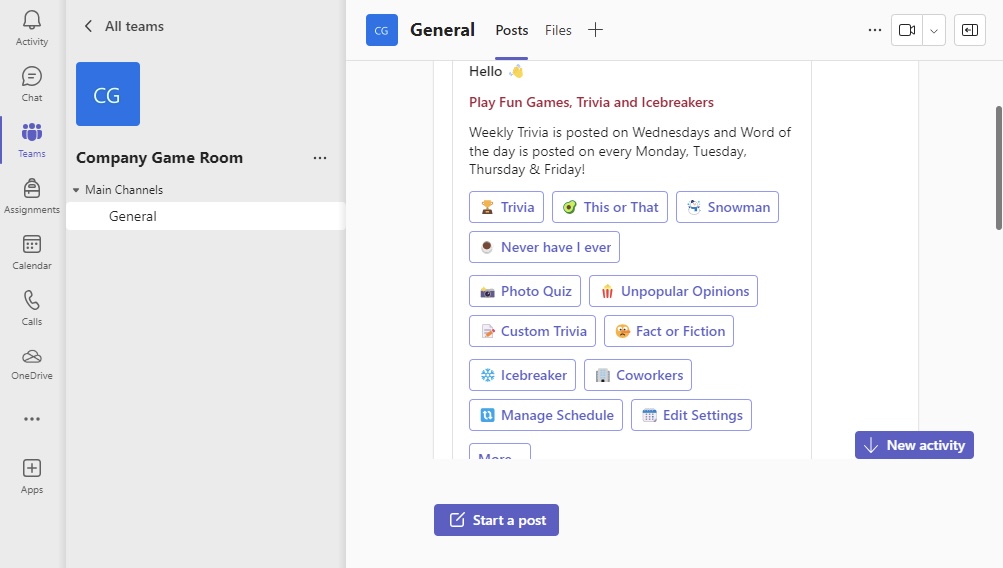Open Manage Schedule

click(546, 415)
